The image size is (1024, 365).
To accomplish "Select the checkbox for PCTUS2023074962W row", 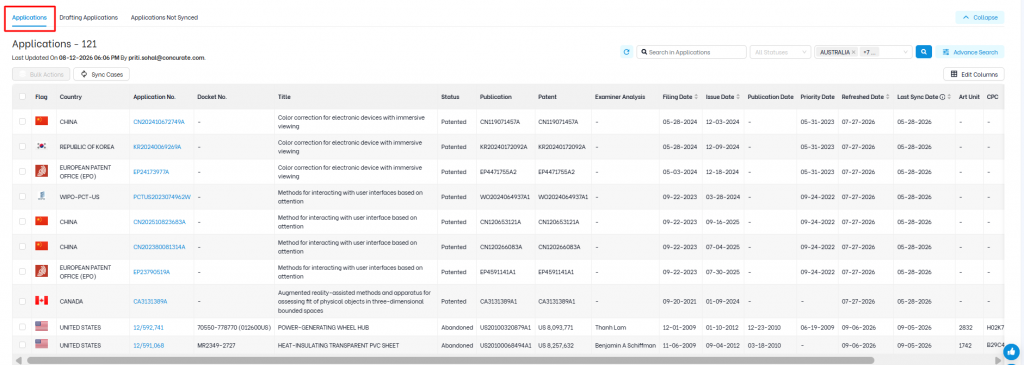I will tap(23, 196).
